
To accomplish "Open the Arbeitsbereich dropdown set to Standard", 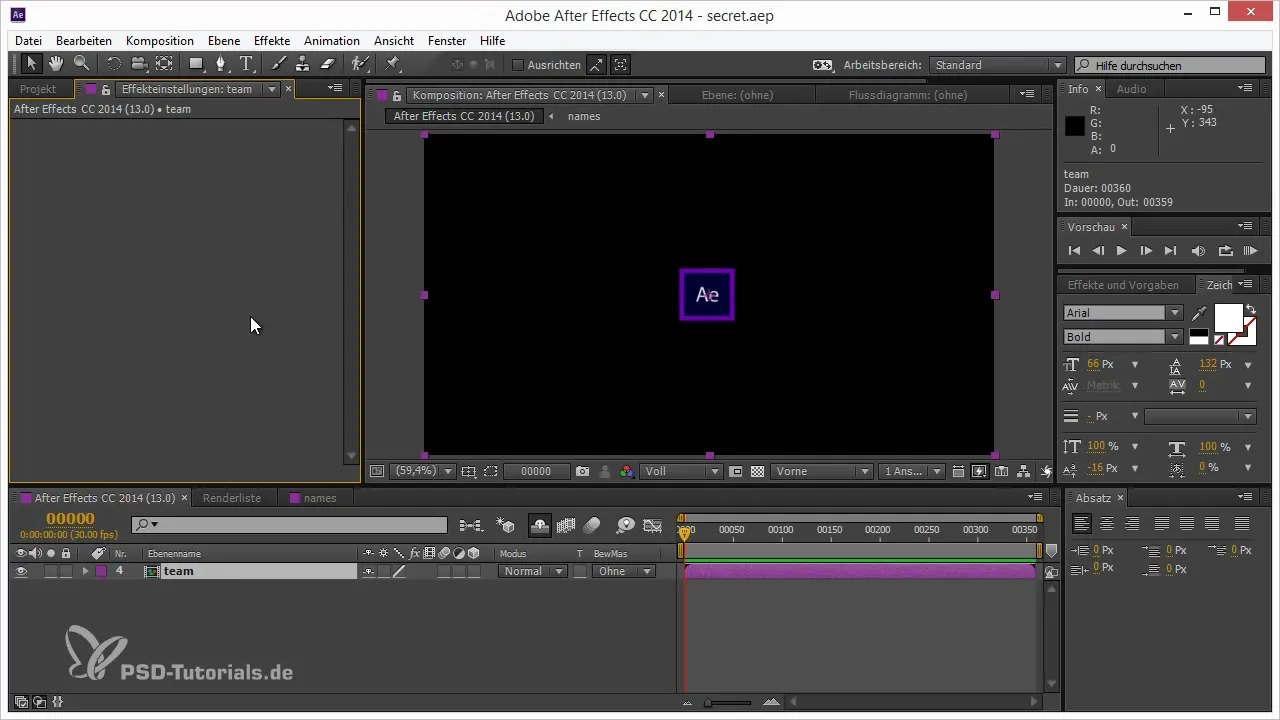I will (x=997, y=65).
